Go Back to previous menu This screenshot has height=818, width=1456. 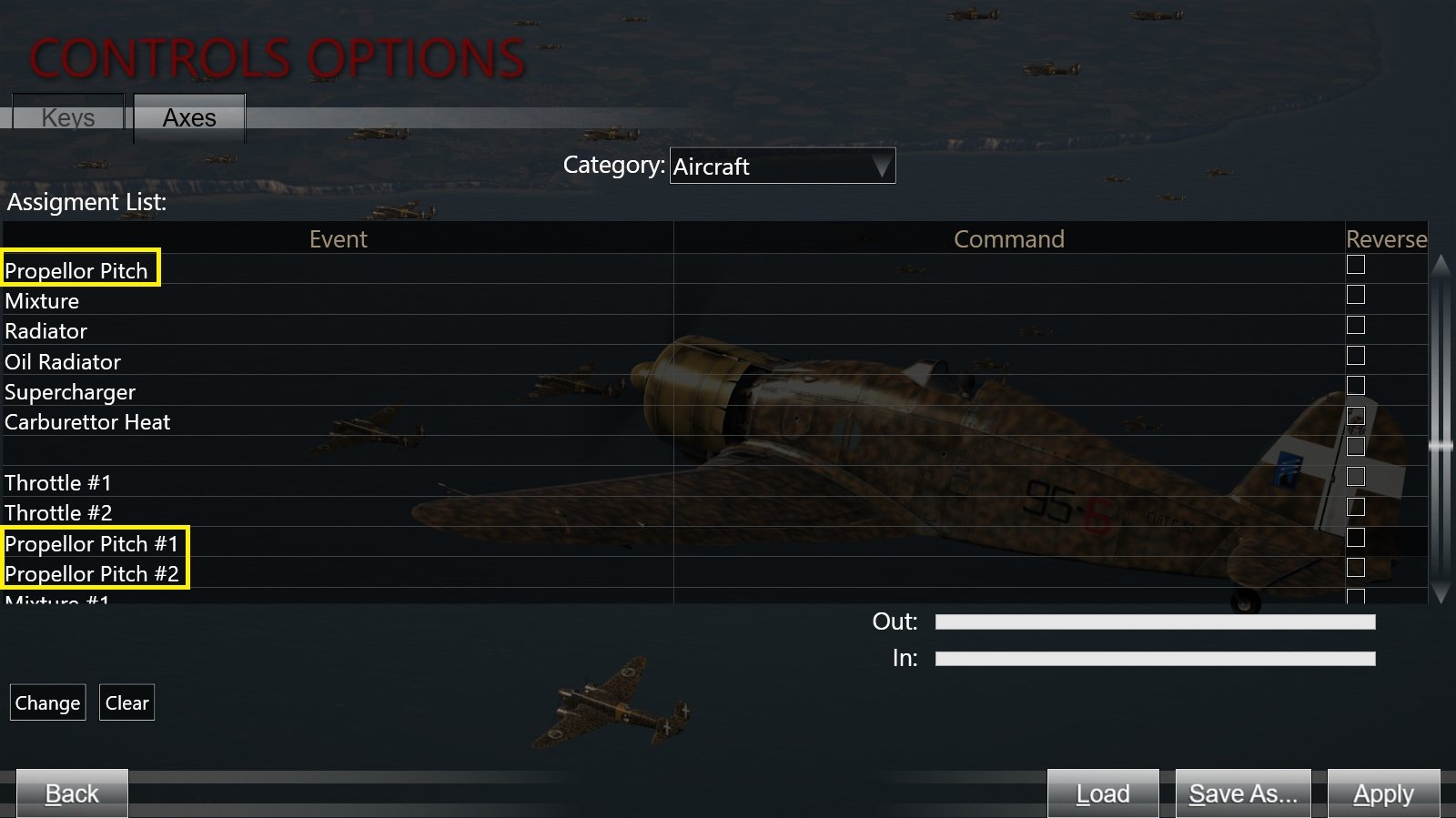tap(72, 793)
